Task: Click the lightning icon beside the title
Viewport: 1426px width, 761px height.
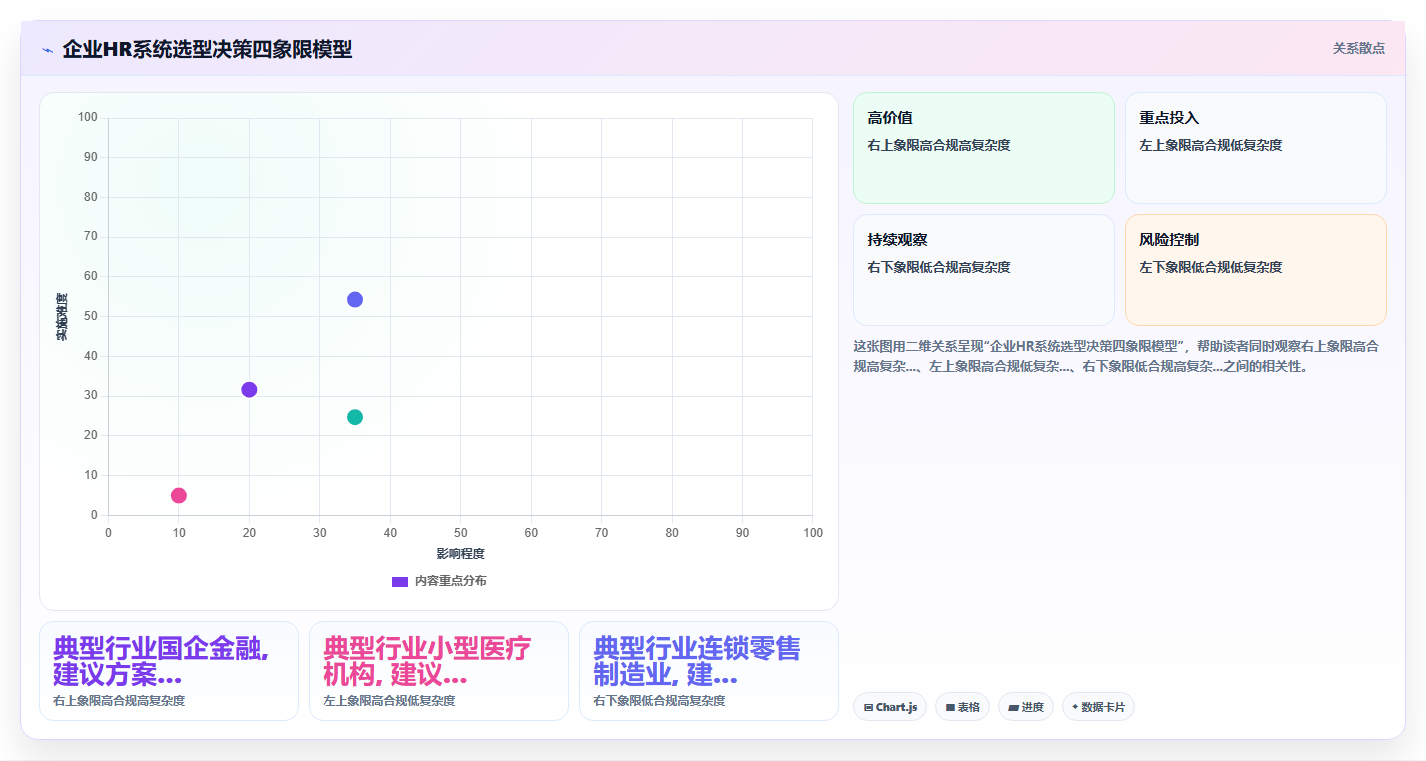Action: 47,49
